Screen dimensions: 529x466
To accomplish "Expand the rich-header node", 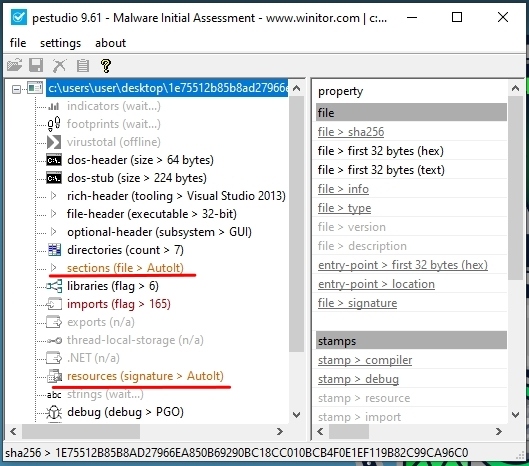I will pos(53,196).
